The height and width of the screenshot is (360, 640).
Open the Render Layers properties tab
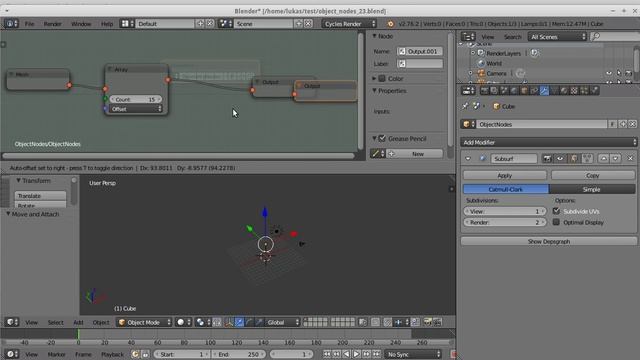(x=494, y=91)
